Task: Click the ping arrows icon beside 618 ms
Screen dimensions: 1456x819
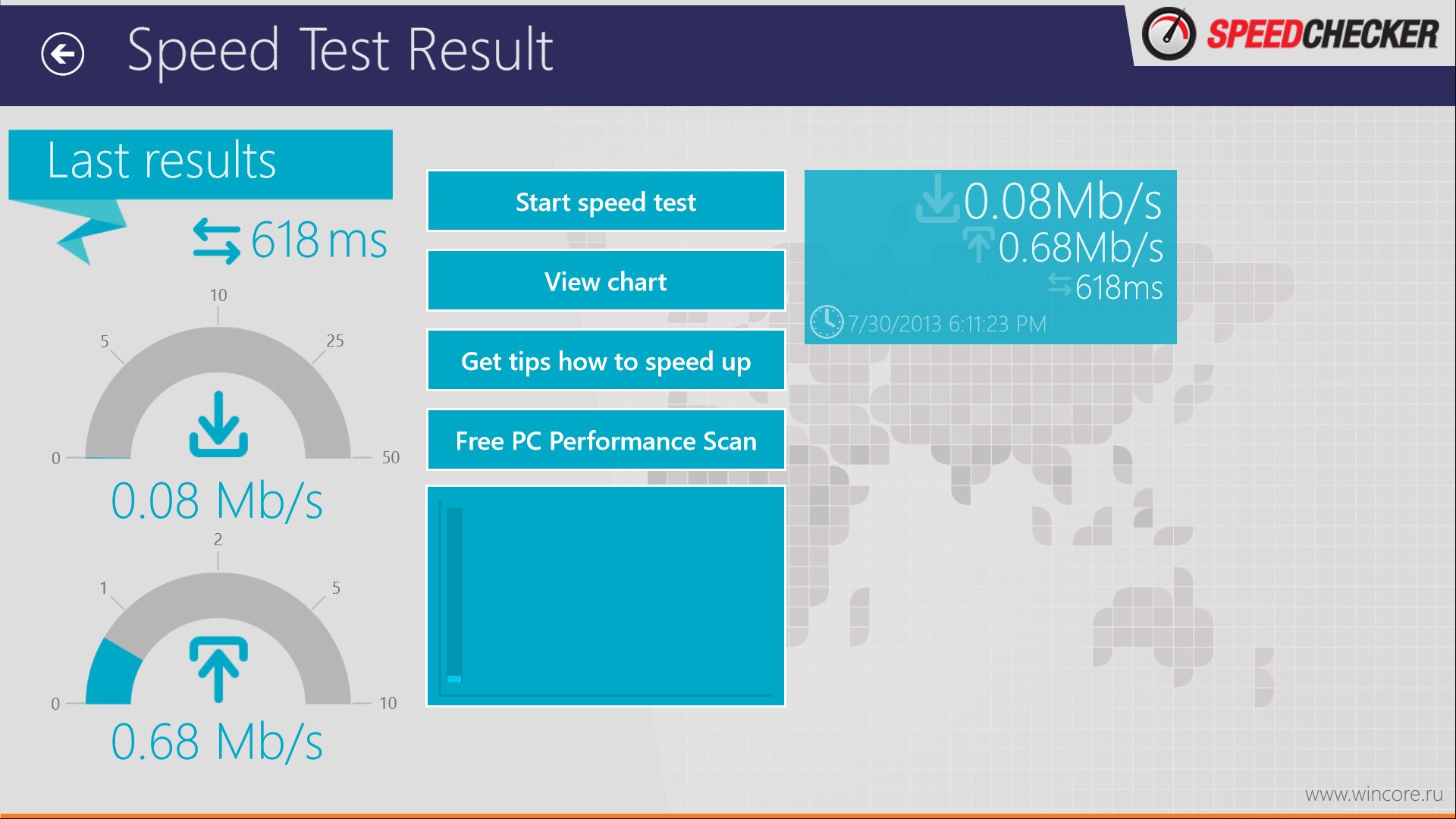Action: pos(217,240)
